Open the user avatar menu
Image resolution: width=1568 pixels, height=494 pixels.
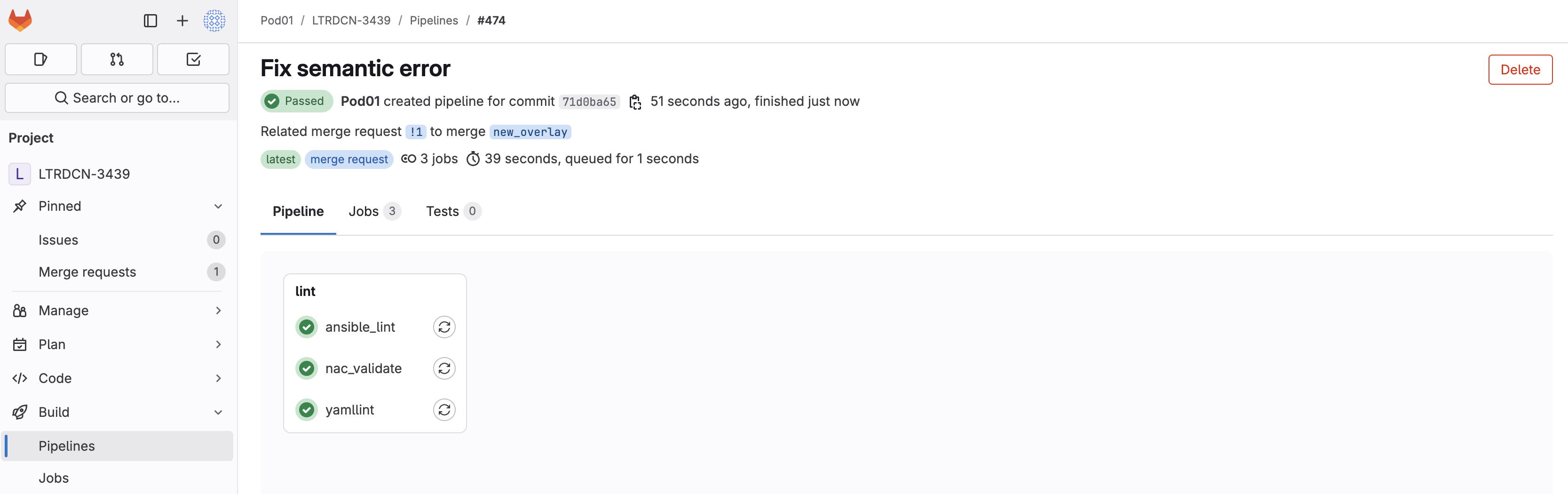pyautogui.click(x=214, y=21)
